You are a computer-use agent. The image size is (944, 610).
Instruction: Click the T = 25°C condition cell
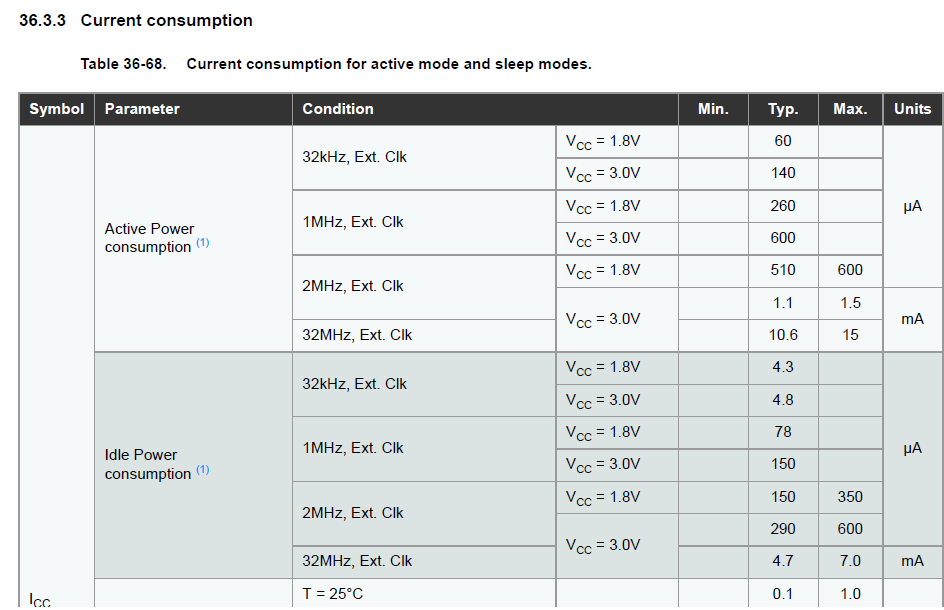point(424,594)
